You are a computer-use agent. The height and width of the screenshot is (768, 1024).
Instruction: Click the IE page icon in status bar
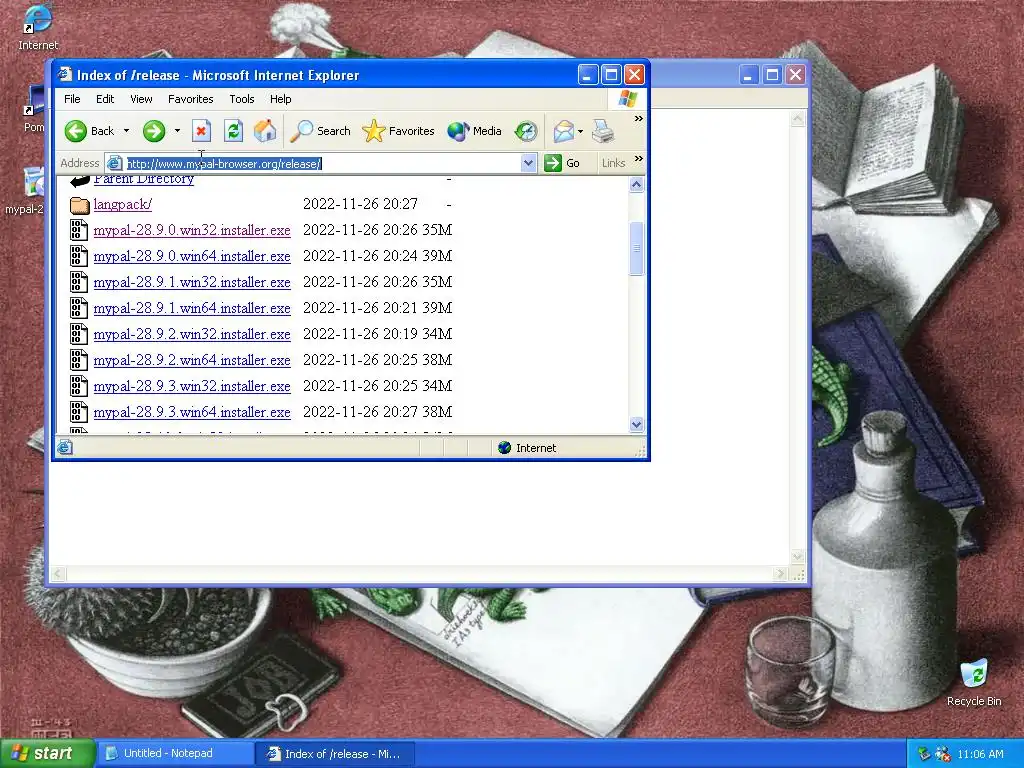[65, 447]
